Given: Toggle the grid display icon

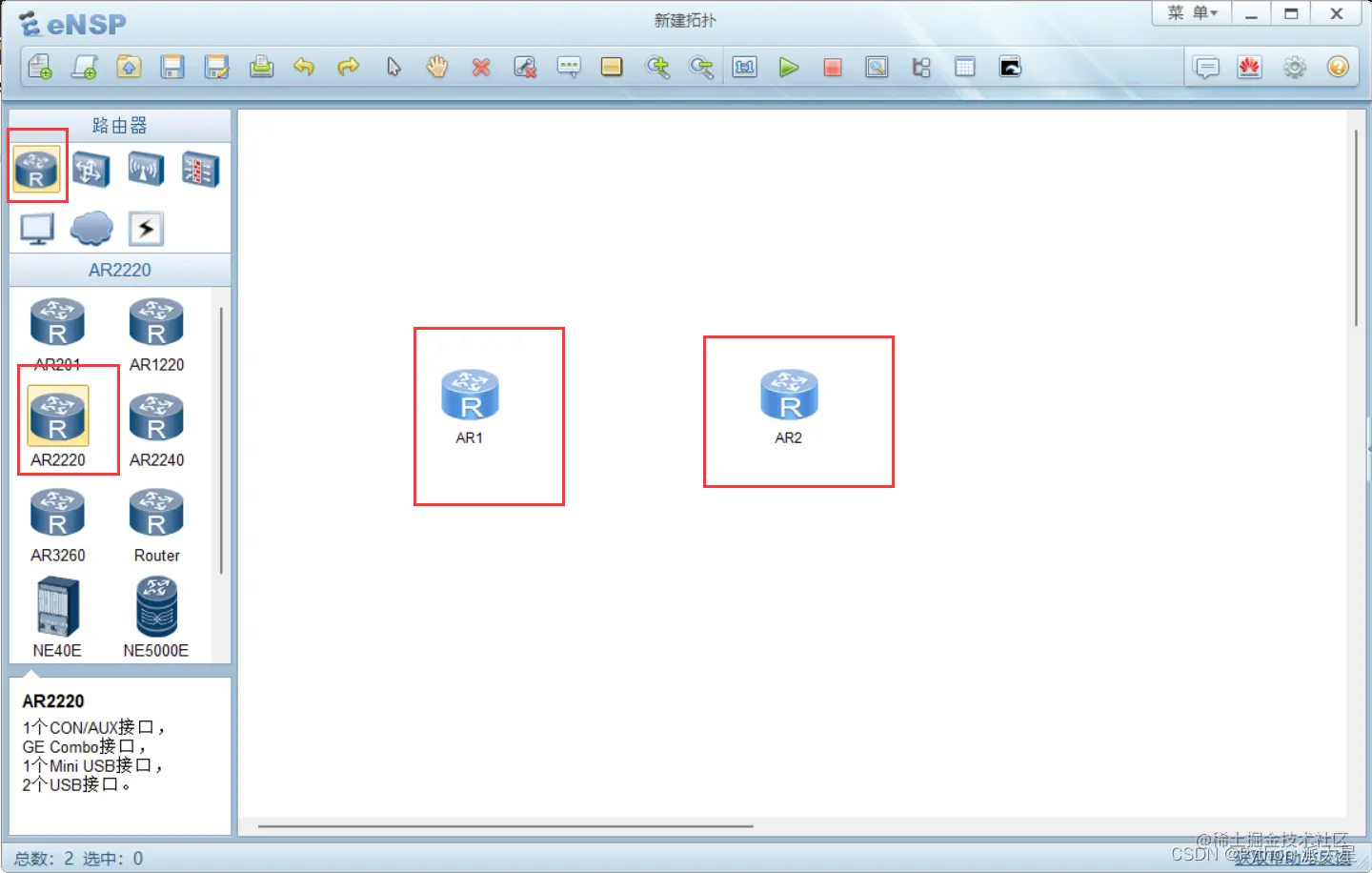Looking at the screenshot, I should point(965,67).
